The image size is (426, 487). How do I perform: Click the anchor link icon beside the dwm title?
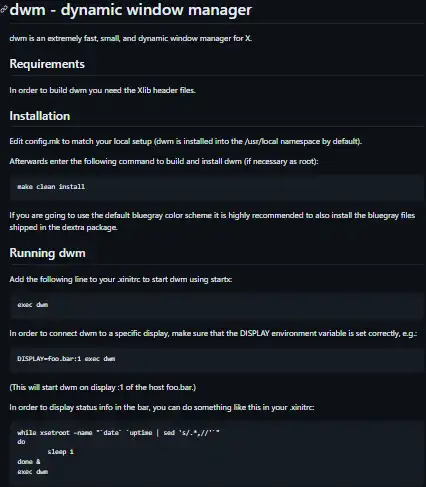pyautogui.click(x=3, y=9)
